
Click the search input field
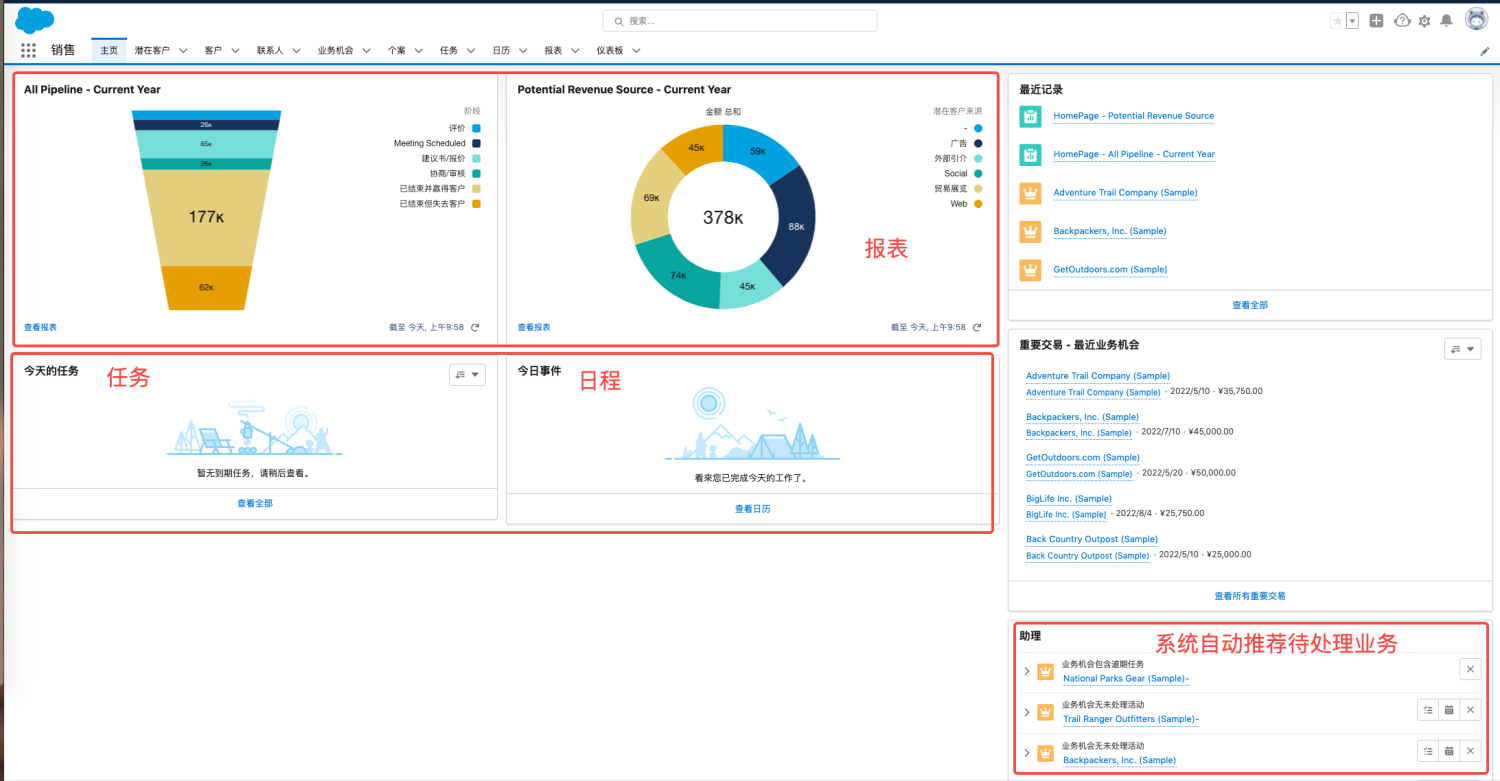(x=740, y=20)
